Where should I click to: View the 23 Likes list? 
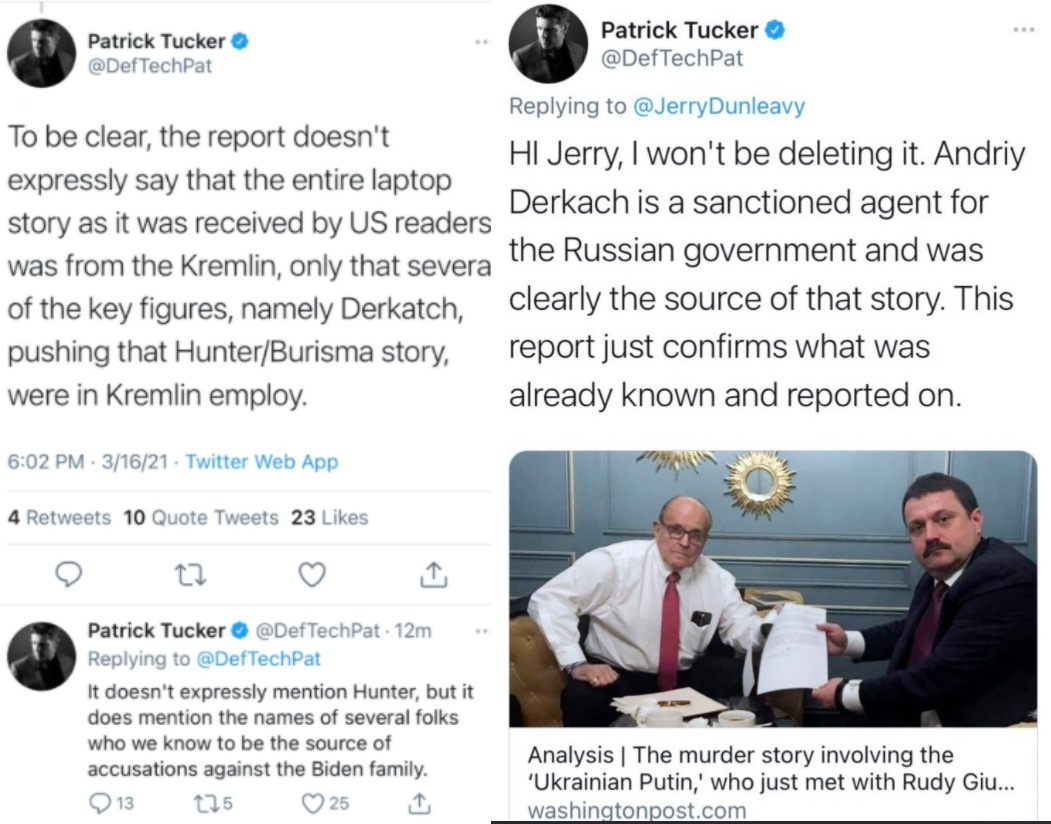click(329, 518)
